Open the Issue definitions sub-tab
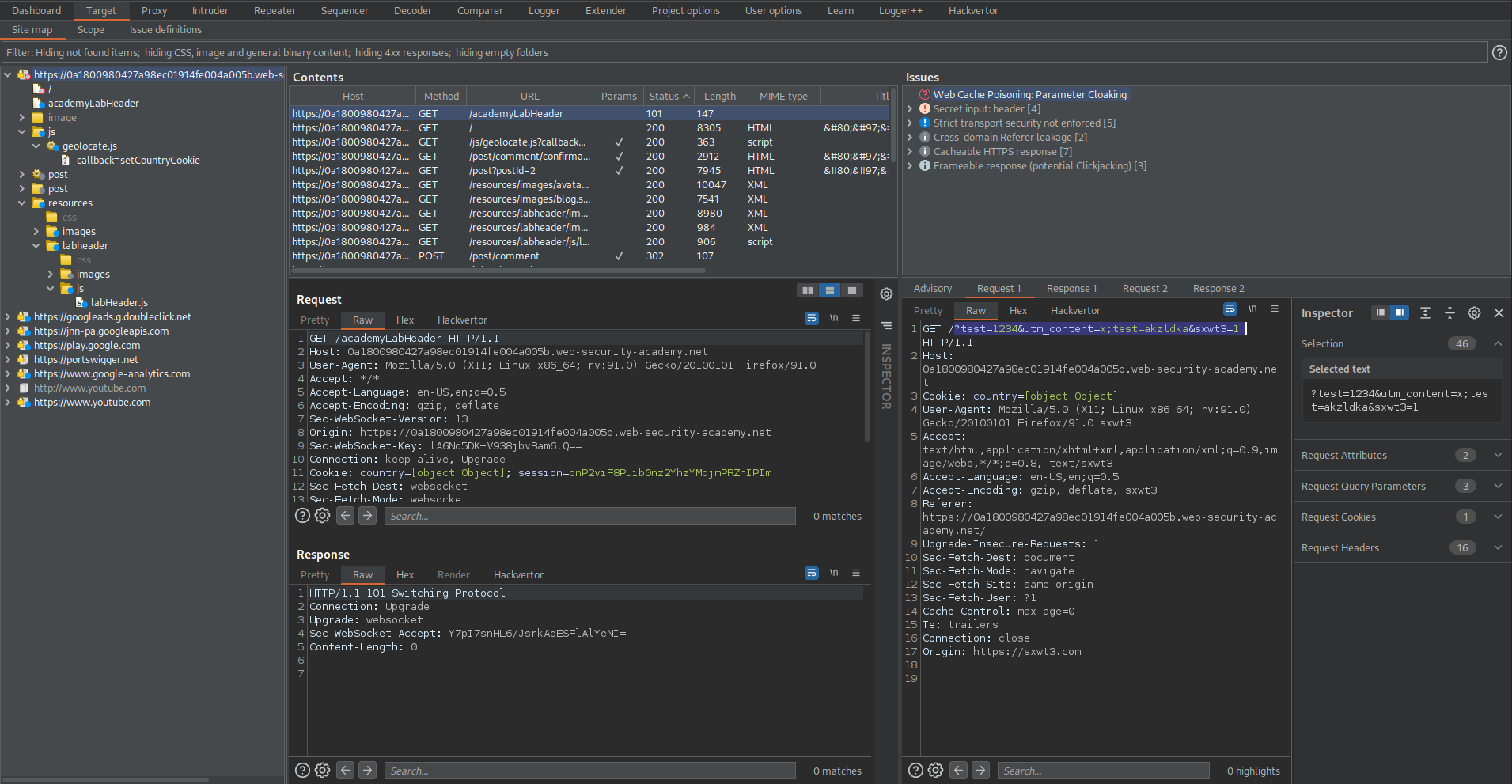 point(165,29)
